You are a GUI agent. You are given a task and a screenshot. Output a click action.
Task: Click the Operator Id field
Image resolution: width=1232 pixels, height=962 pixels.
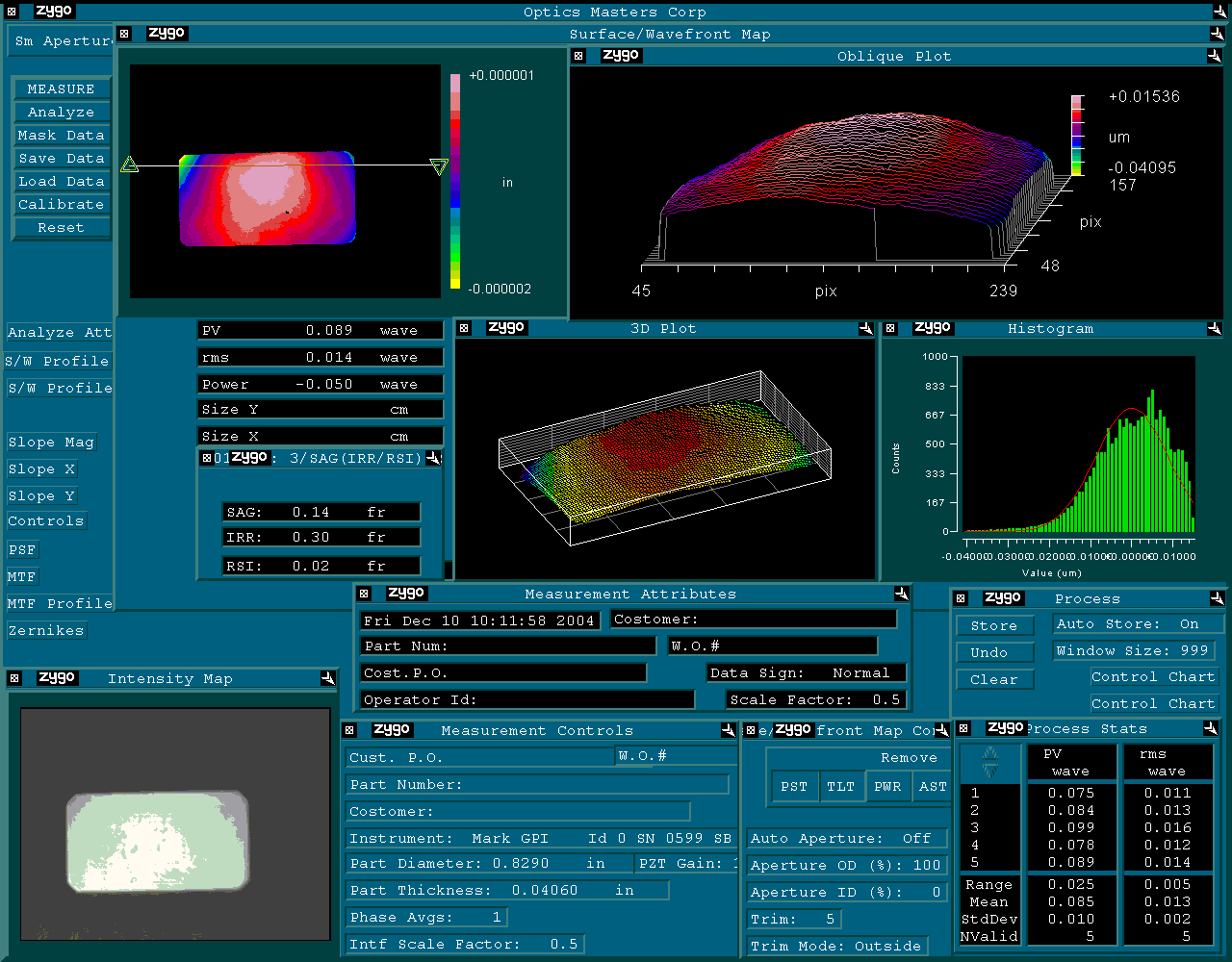[x=527, y=699]
